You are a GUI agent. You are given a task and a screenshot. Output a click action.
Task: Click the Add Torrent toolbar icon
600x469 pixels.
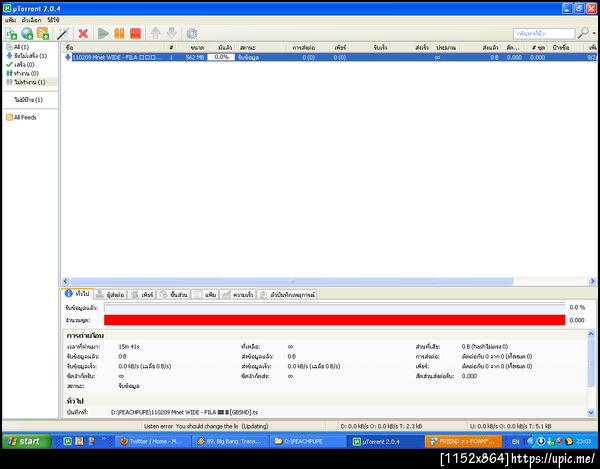click(x=11, y=34)
